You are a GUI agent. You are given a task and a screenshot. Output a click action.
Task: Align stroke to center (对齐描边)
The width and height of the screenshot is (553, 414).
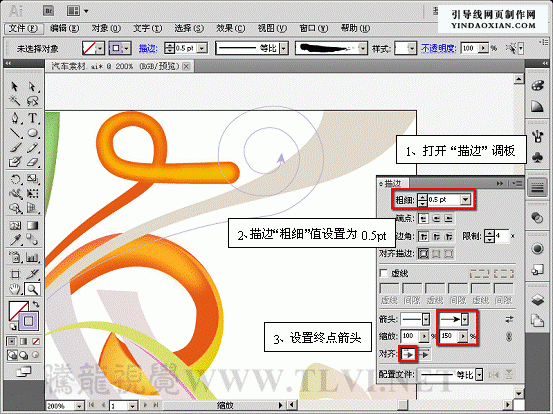[424, 253]
